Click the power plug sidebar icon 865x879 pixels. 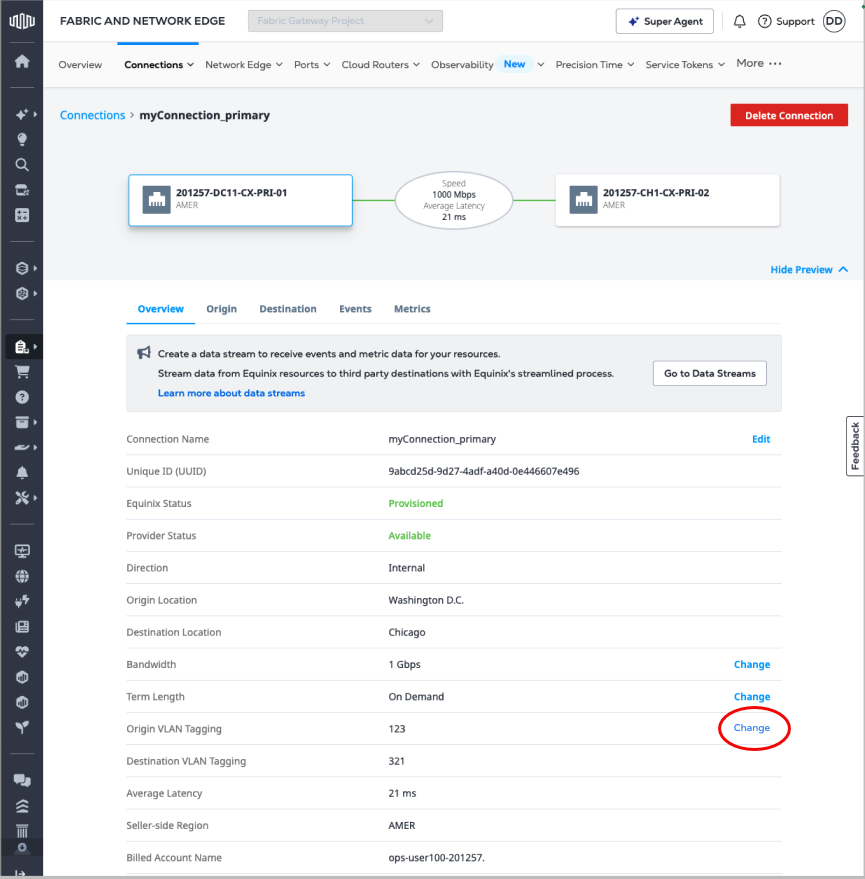(x=22, y=602)
